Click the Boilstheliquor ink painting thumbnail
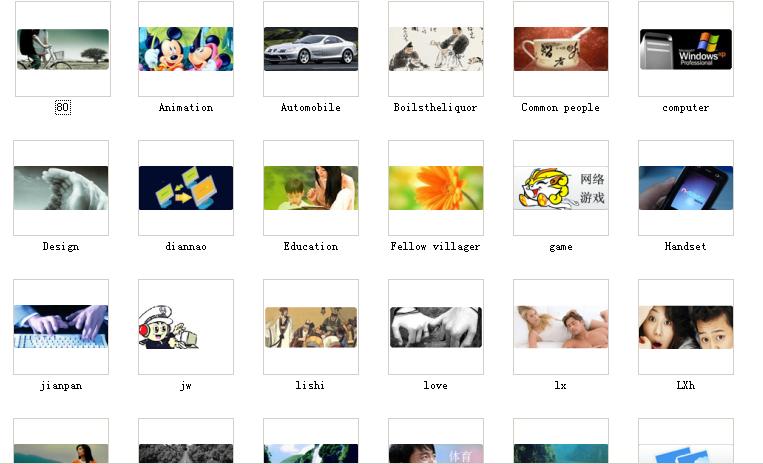The height and width of the screenshot is (464, 763). (436, 49)
